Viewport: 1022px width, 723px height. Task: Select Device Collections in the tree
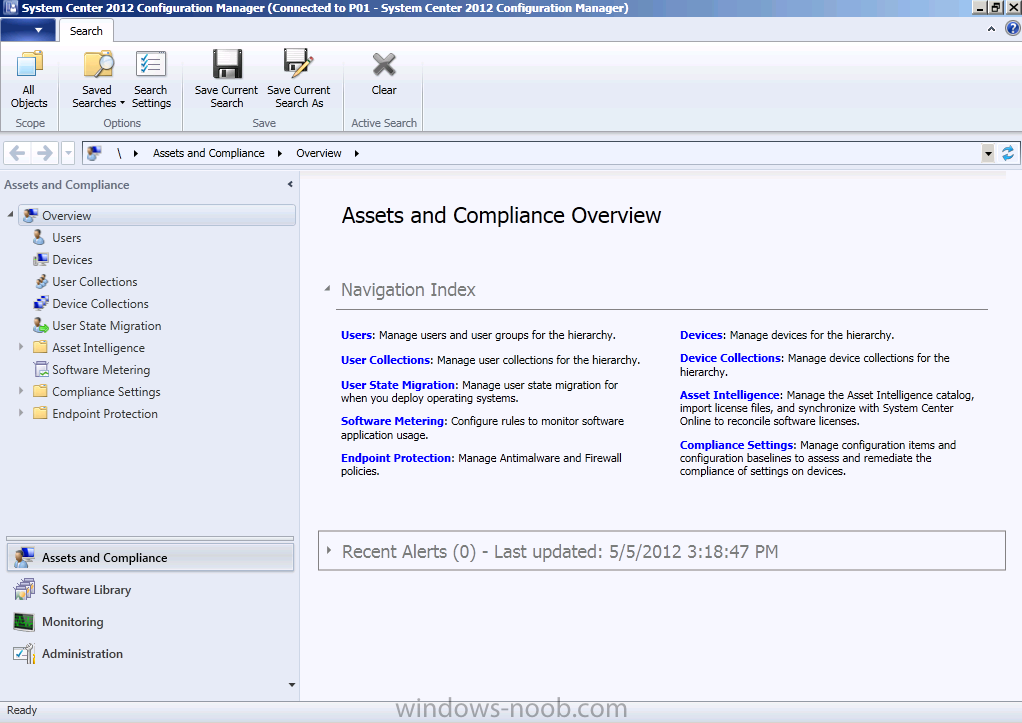100,304
